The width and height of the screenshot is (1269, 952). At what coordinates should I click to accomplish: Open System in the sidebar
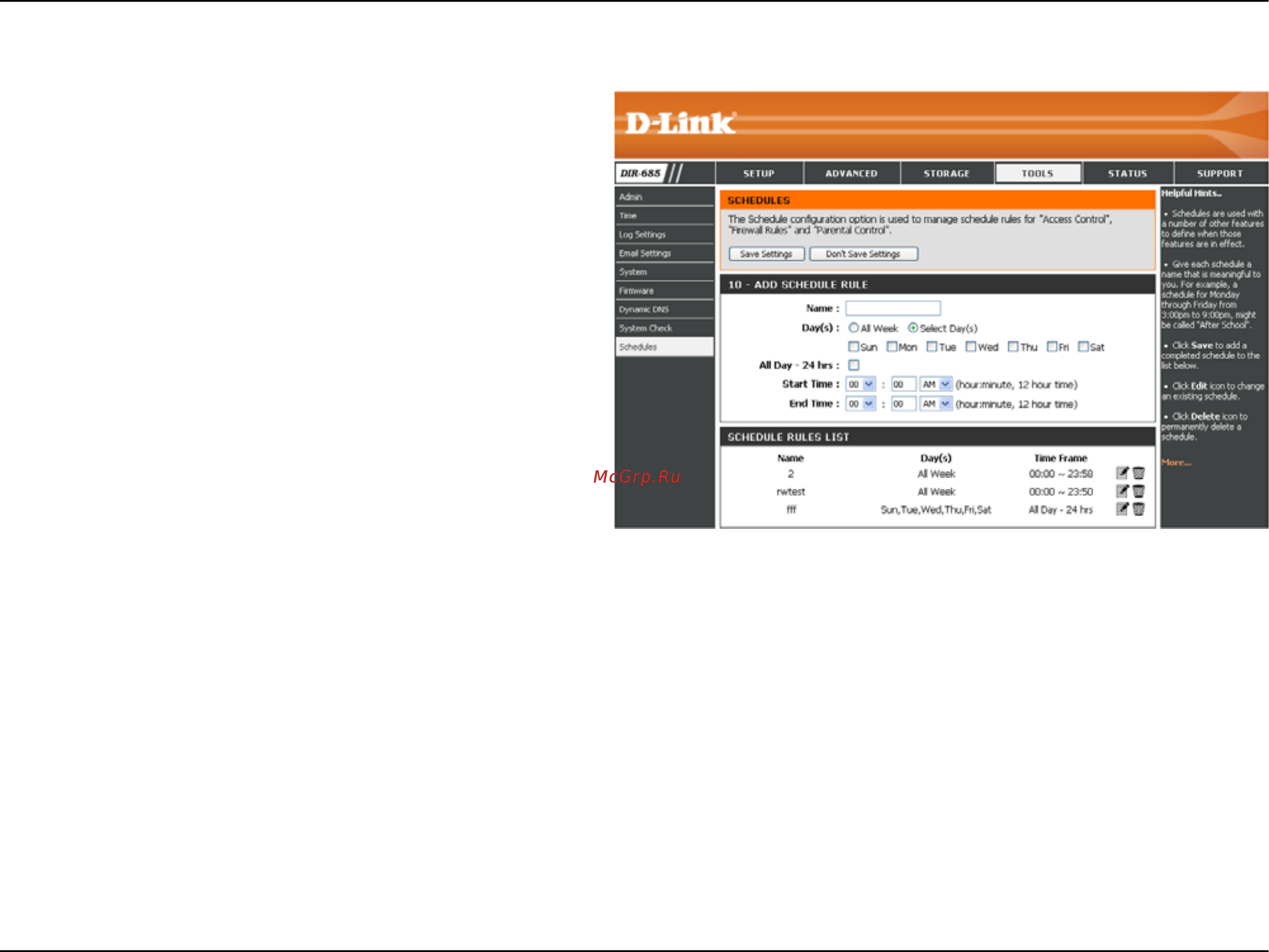[664, 272]
